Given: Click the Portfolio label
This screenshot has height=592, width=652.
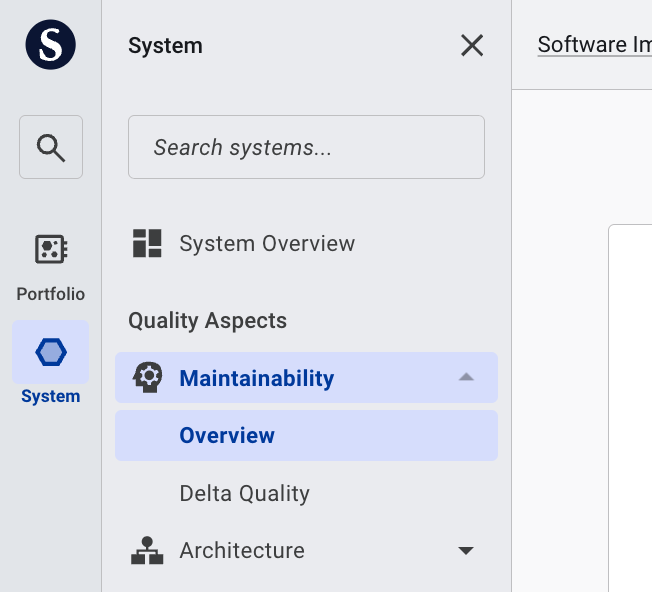Looking at the screenshot, I should coord(51,294).
